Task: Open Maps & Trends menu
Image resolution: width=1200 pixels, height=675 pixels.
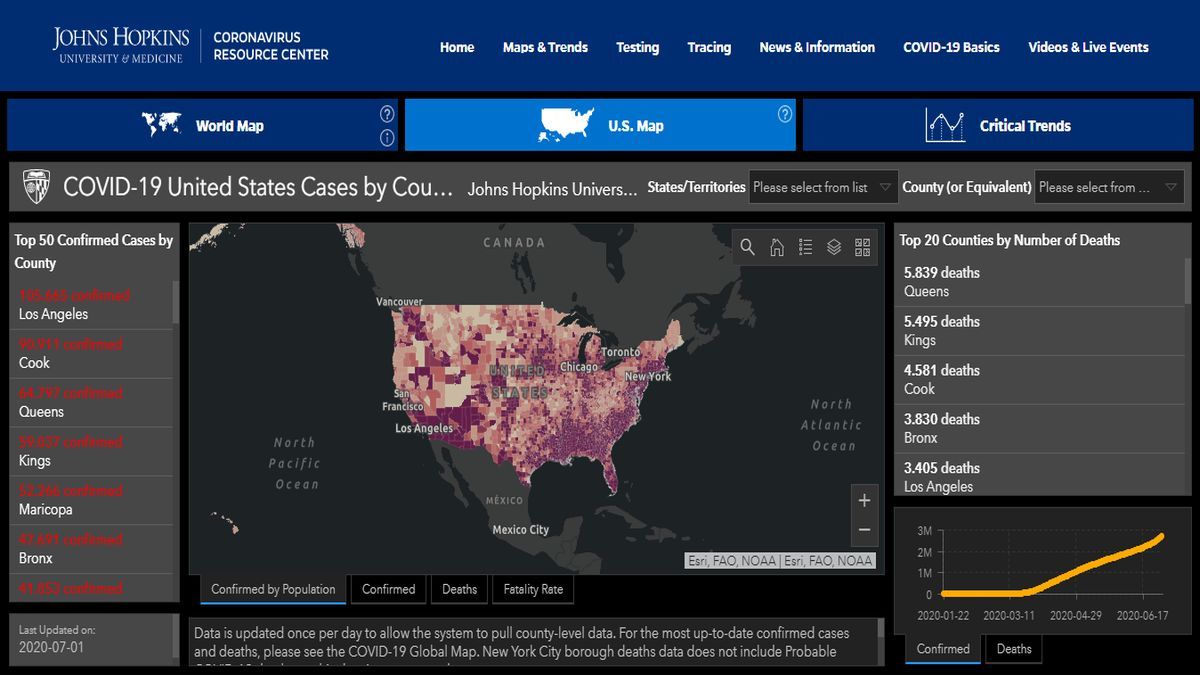Action: pos(545,47)
